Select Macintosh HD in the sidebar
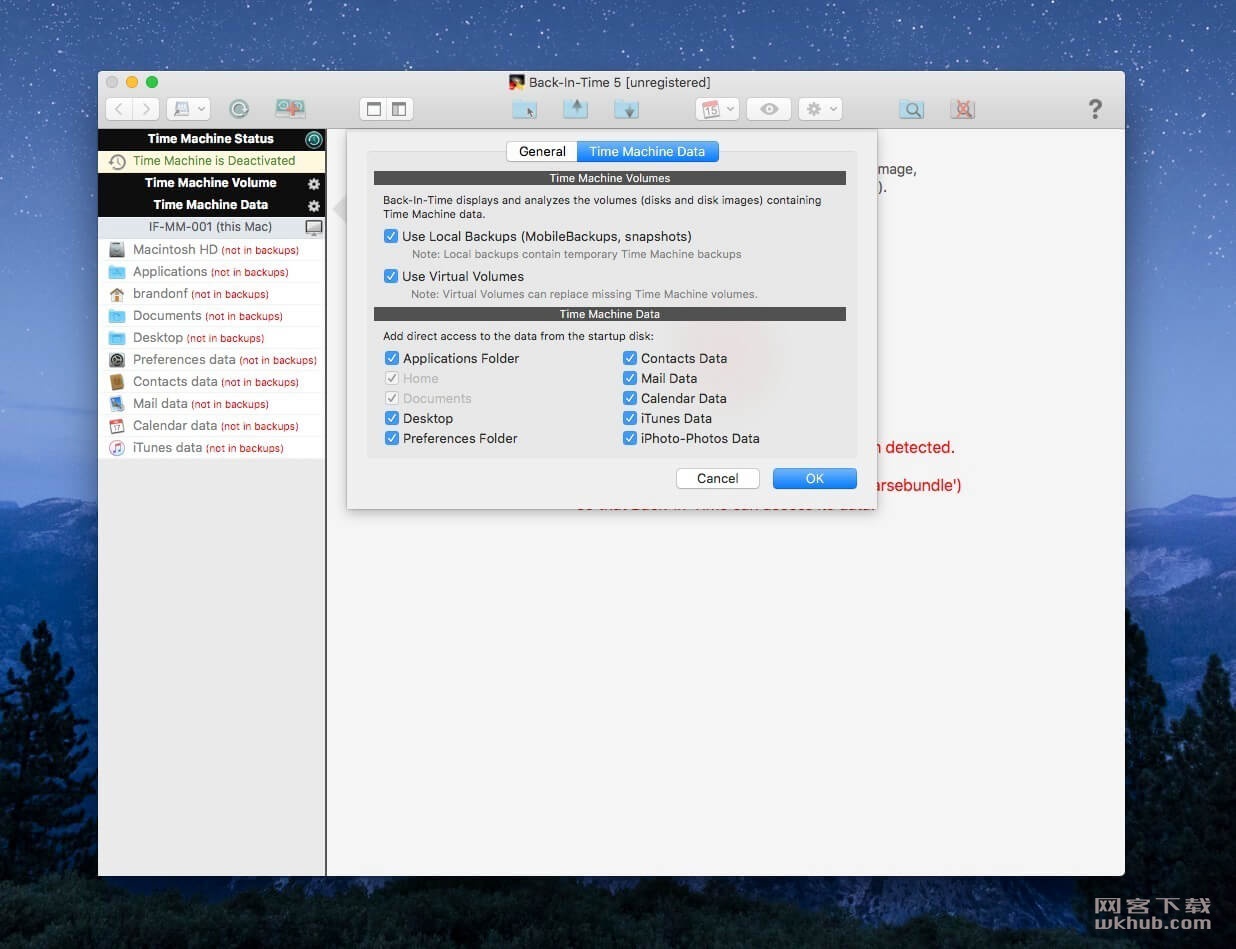1236x949 pixels. point(211,250)
